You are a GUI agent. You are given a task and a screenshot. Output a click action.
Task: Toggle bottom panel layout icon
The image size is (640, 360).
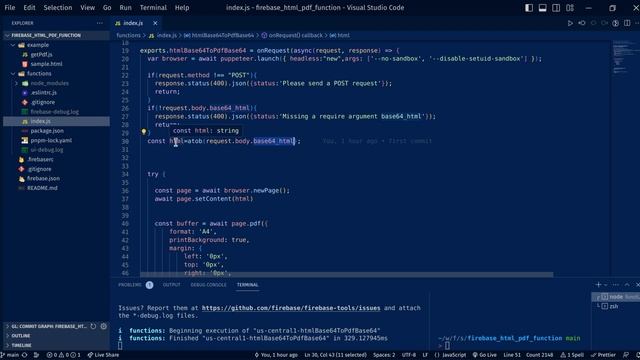[x=542, y=8]
